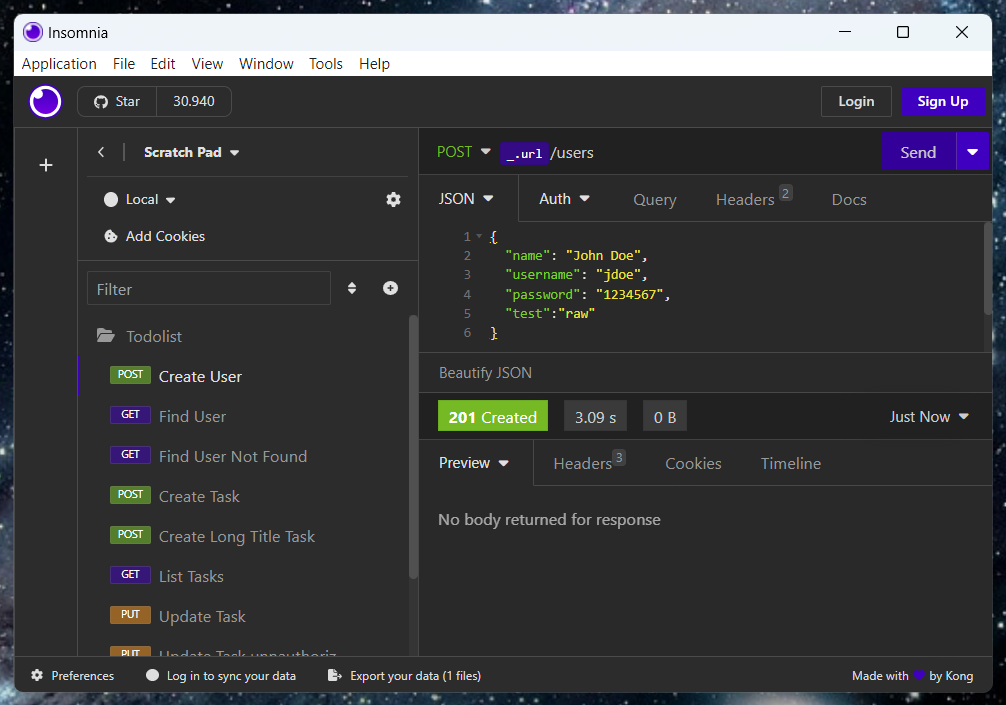Click the Insomnia logo in the header
This screenshot has width=1006, height=705.
pyautogui.click(x=46, y=101)
